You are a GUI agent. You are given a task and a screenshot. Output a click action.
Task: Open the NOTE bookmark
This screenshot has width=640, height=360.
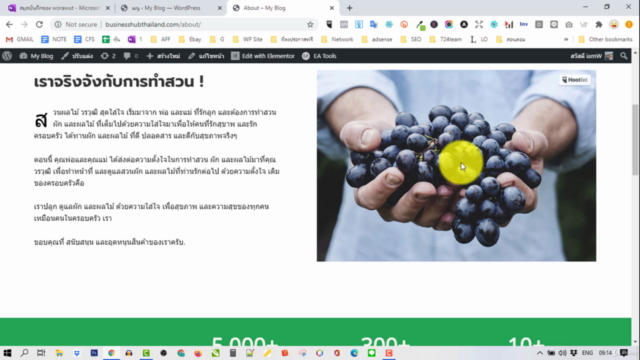coord(54,39)
